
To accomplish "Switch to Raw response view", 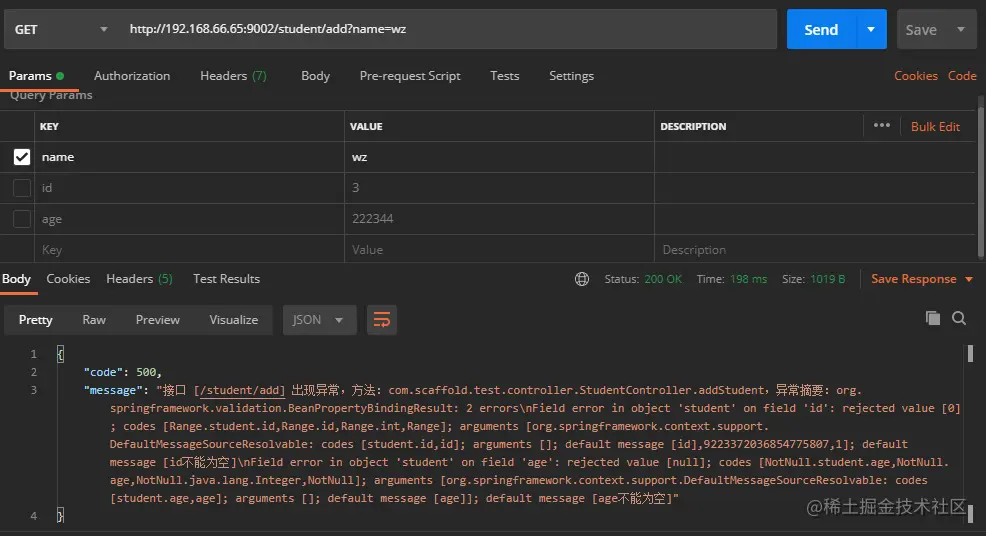I will (94, 320).
